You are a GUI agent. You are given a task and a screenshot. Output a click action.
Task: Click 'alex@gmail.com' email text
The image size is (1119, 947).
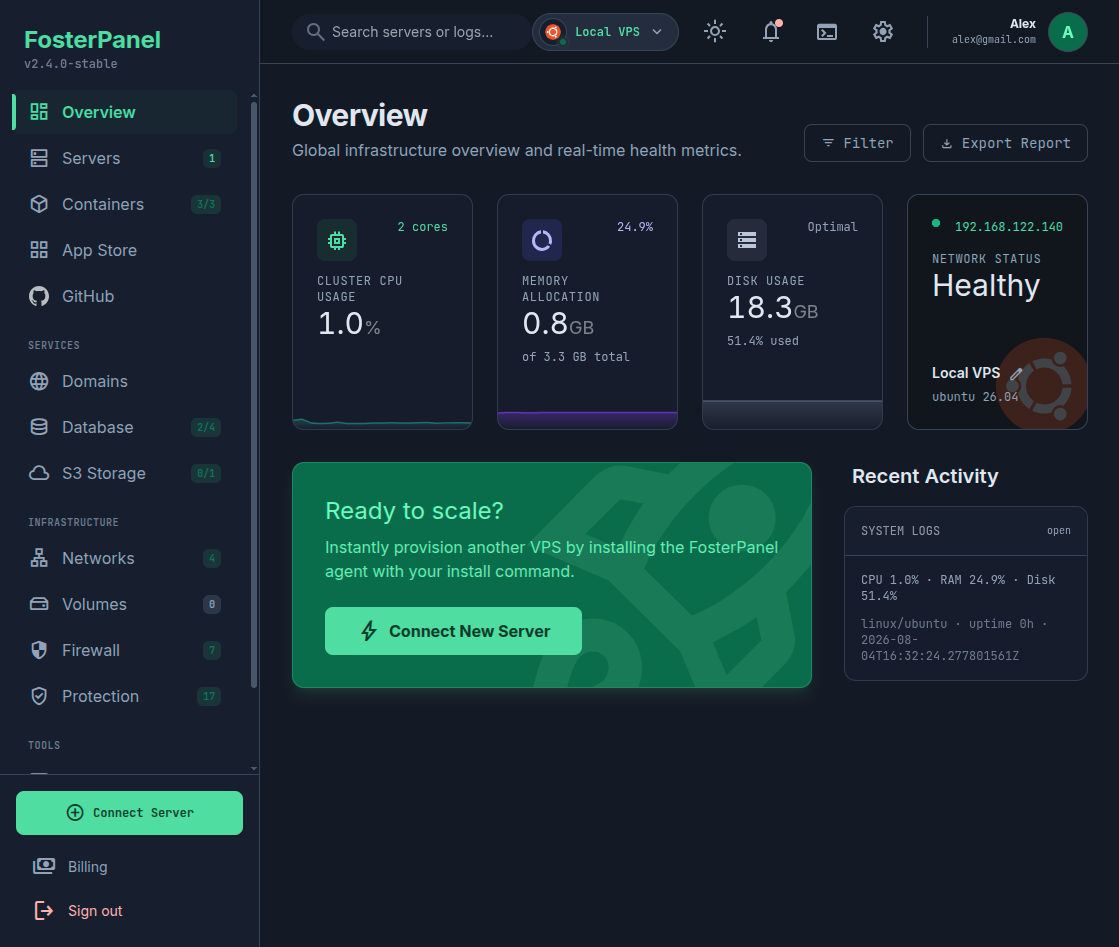click(x=993, y=39)
